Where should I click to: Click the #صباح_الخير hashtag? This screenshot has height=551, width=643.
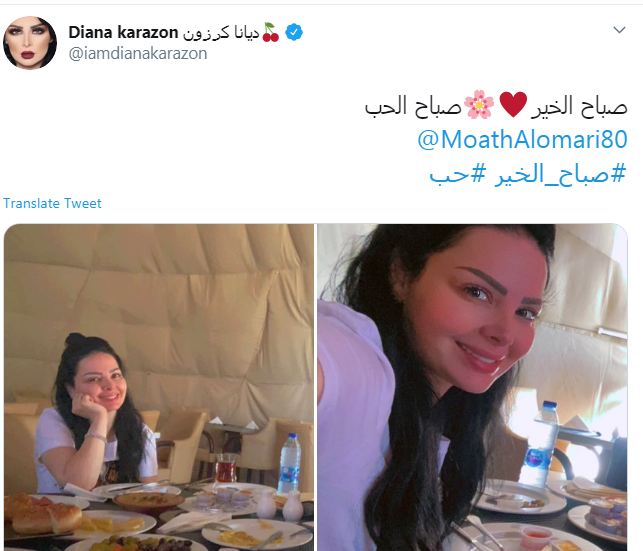[560, 174]
